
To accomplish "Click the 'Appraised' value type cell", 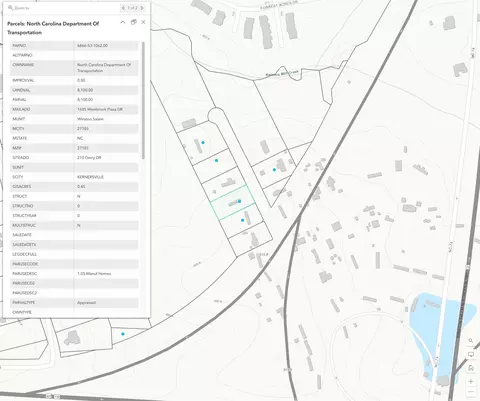I will [x=86, y=303].
